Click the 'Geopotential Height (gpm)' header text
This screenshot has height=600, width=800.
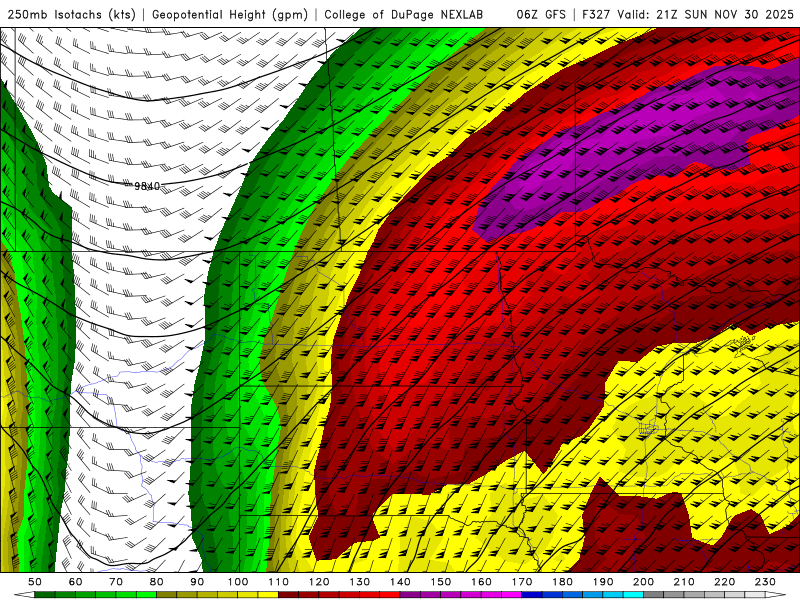[x=230, y=14]
